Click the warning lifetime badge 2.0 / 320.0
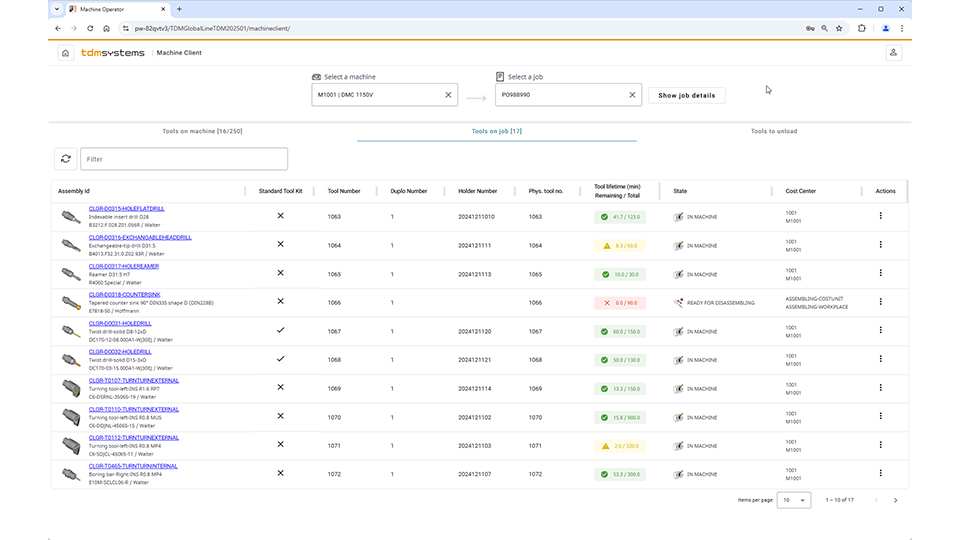Viewport: 960px width, 540px height. (x=620, y=446)
